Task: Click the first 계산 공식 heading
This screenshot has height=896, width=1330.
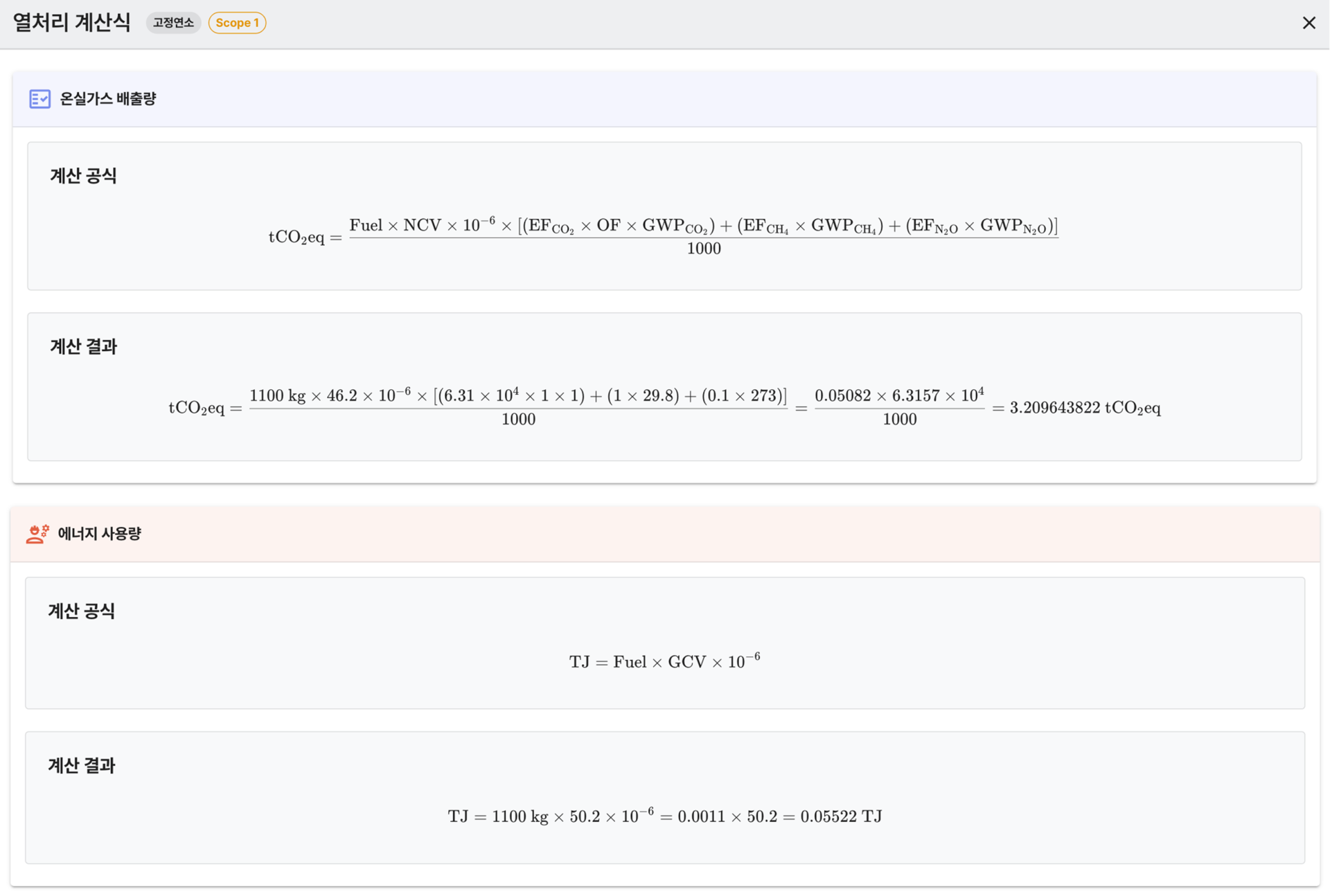Action: pyautogui.click(x=83, y=176)
